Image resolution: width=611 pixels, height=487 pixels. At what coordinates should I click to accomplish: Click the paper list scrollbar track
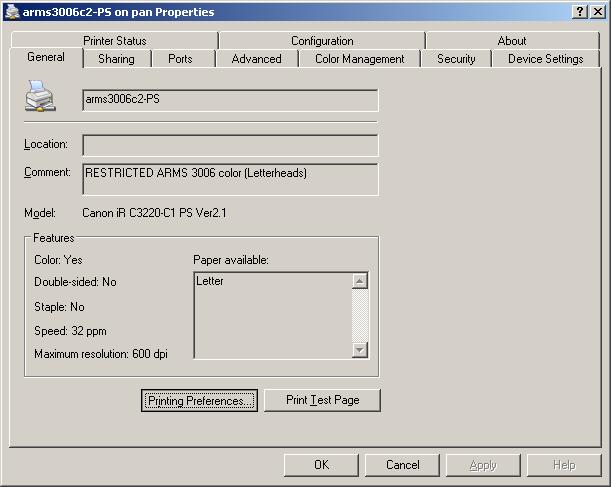coord(360,315)
